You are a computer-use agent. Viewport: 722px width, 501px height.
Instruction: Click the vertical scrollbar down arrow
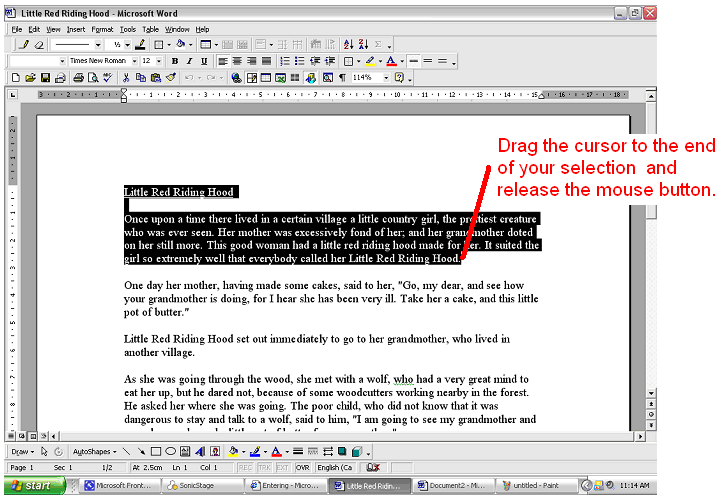[x=651, y=393]
